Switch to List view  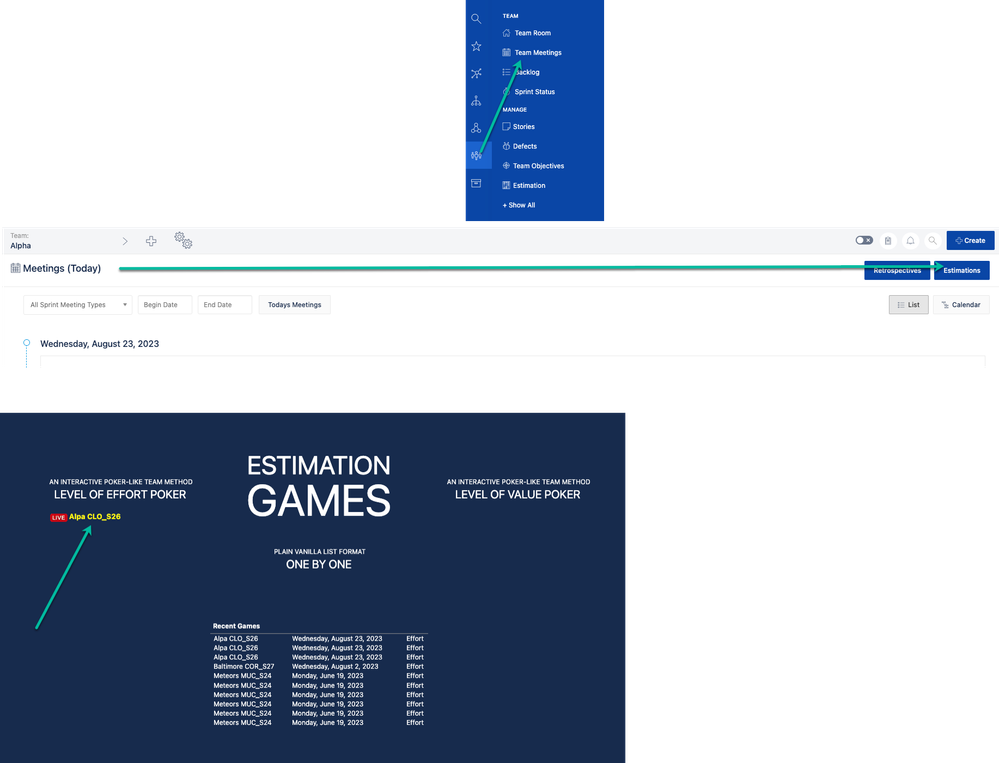click(909, 304)
